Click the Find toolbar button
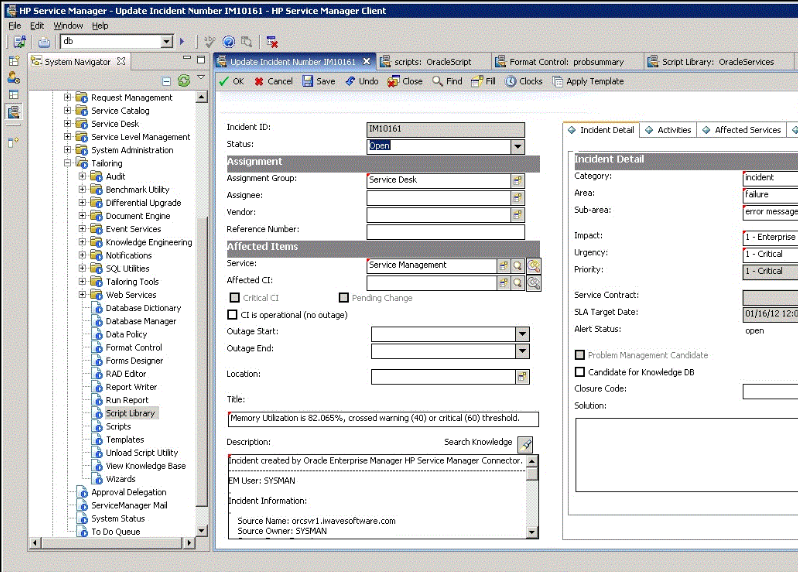Screen dimensions: 798x572 coord(447,81)
